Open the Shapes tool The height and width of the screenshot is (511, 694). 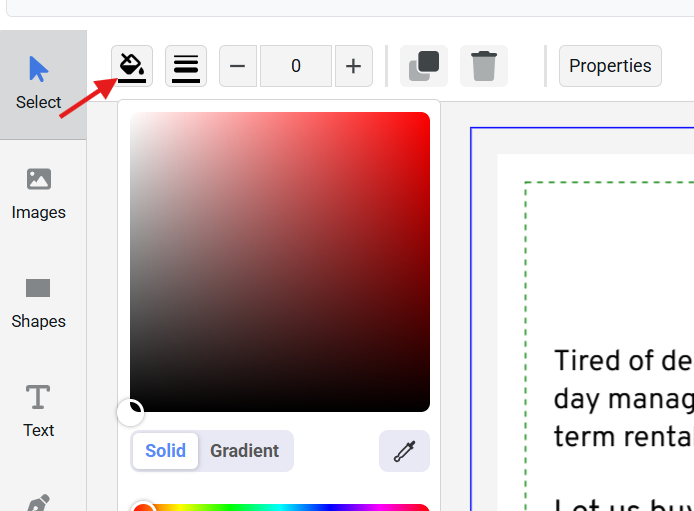point(39,302)
